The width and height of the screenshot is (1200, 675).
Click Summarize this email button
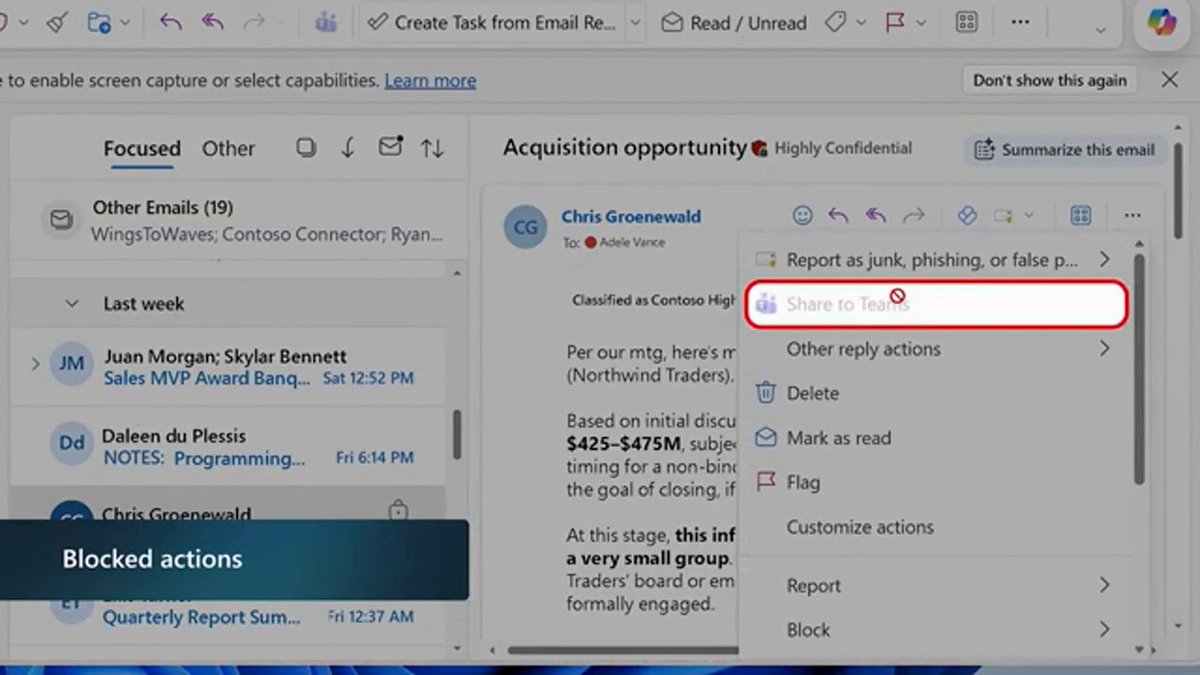1066,150
